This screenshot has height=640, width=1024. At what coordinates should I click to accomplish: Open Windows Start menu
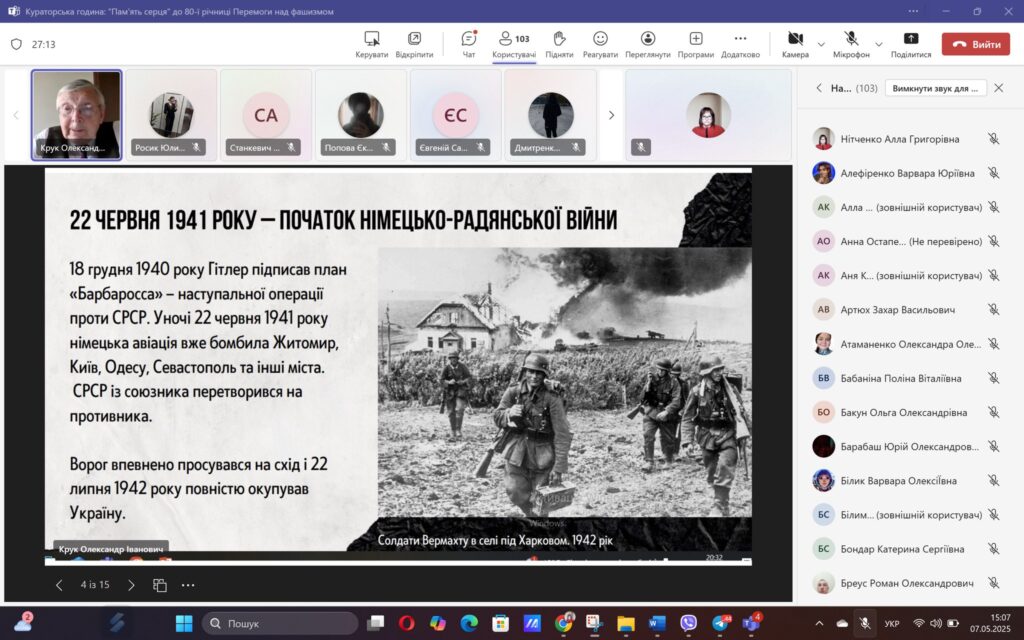pyautogui.click(x=184, y=624)
